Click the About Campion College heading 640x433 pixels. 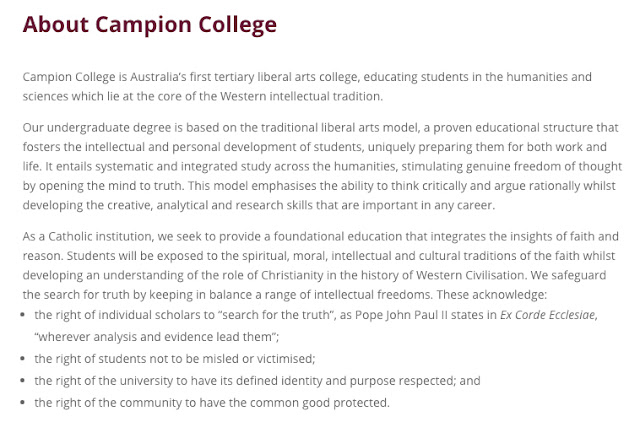pos(150,24)
